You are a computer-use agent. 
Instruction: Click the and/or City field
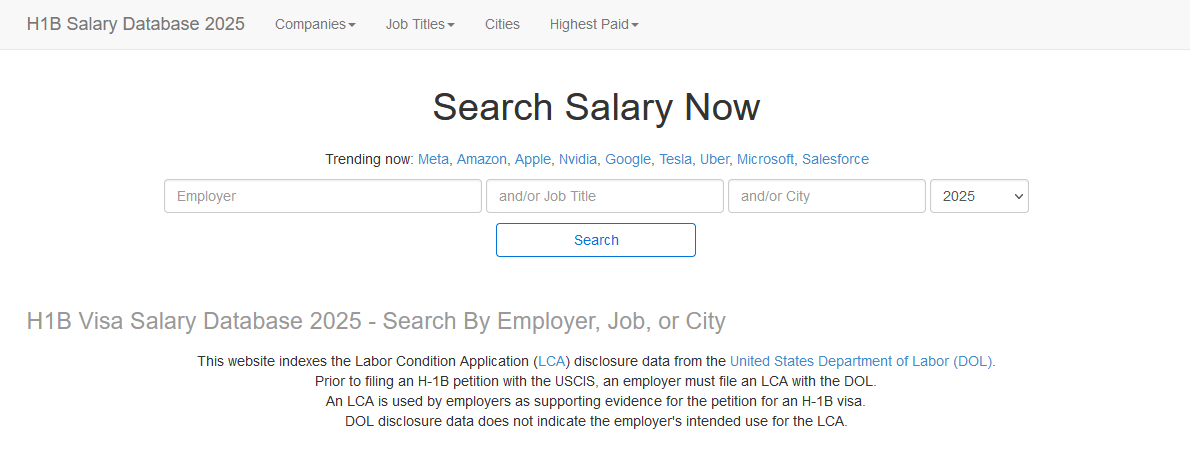pos(826,196)
